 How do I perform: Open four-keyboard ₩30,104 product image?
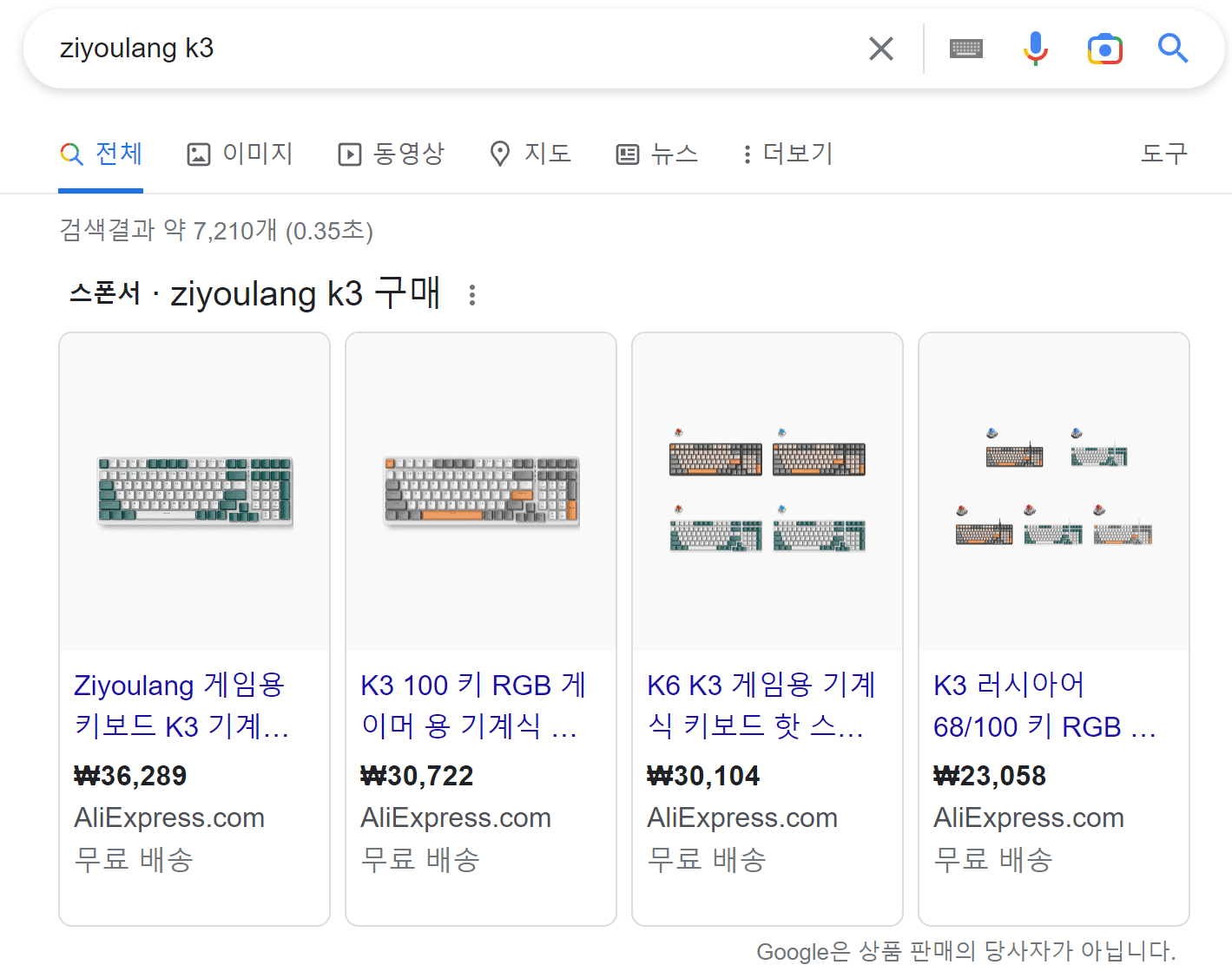768,492
